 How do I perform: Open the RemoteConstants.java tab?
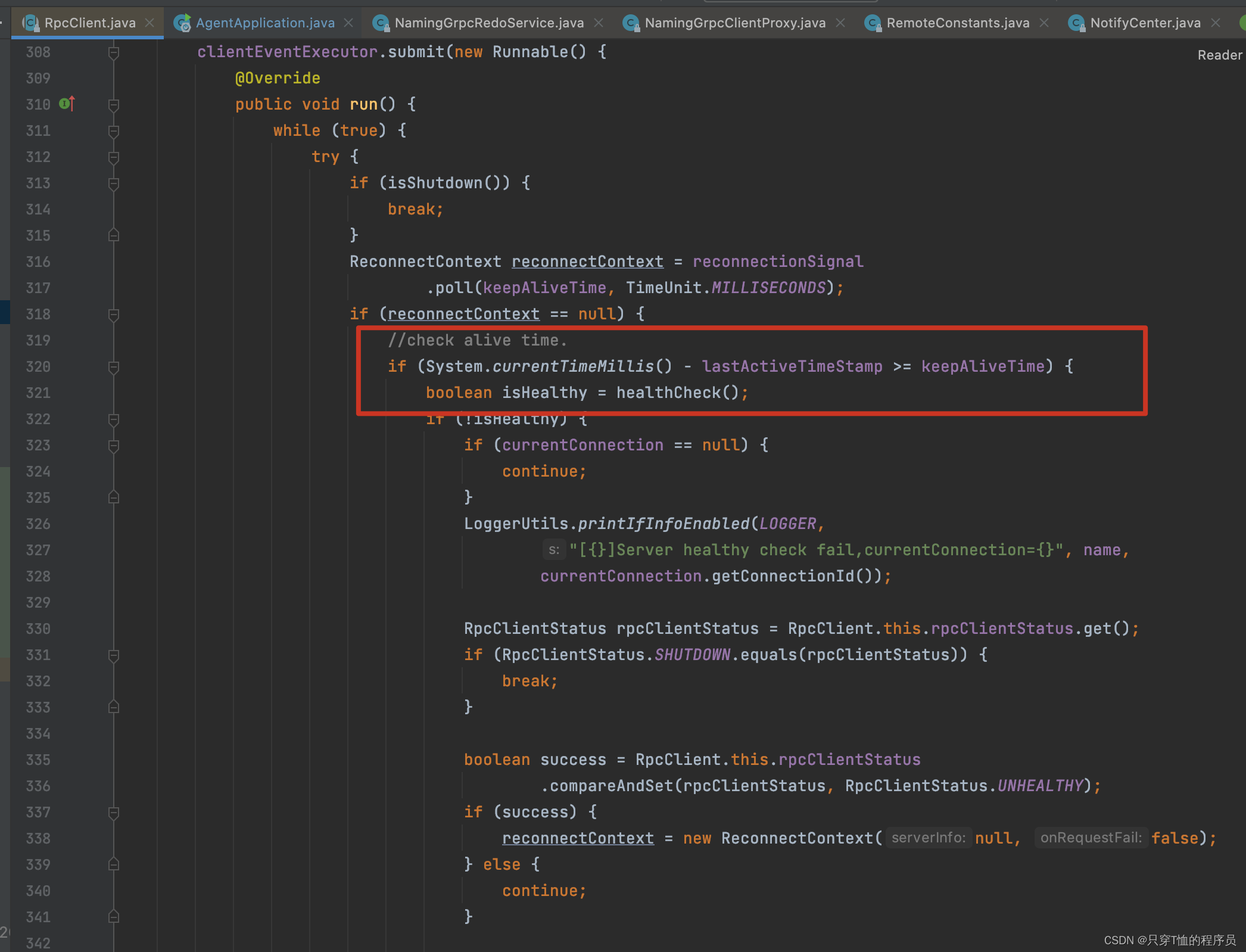click(x=958, y=23)
